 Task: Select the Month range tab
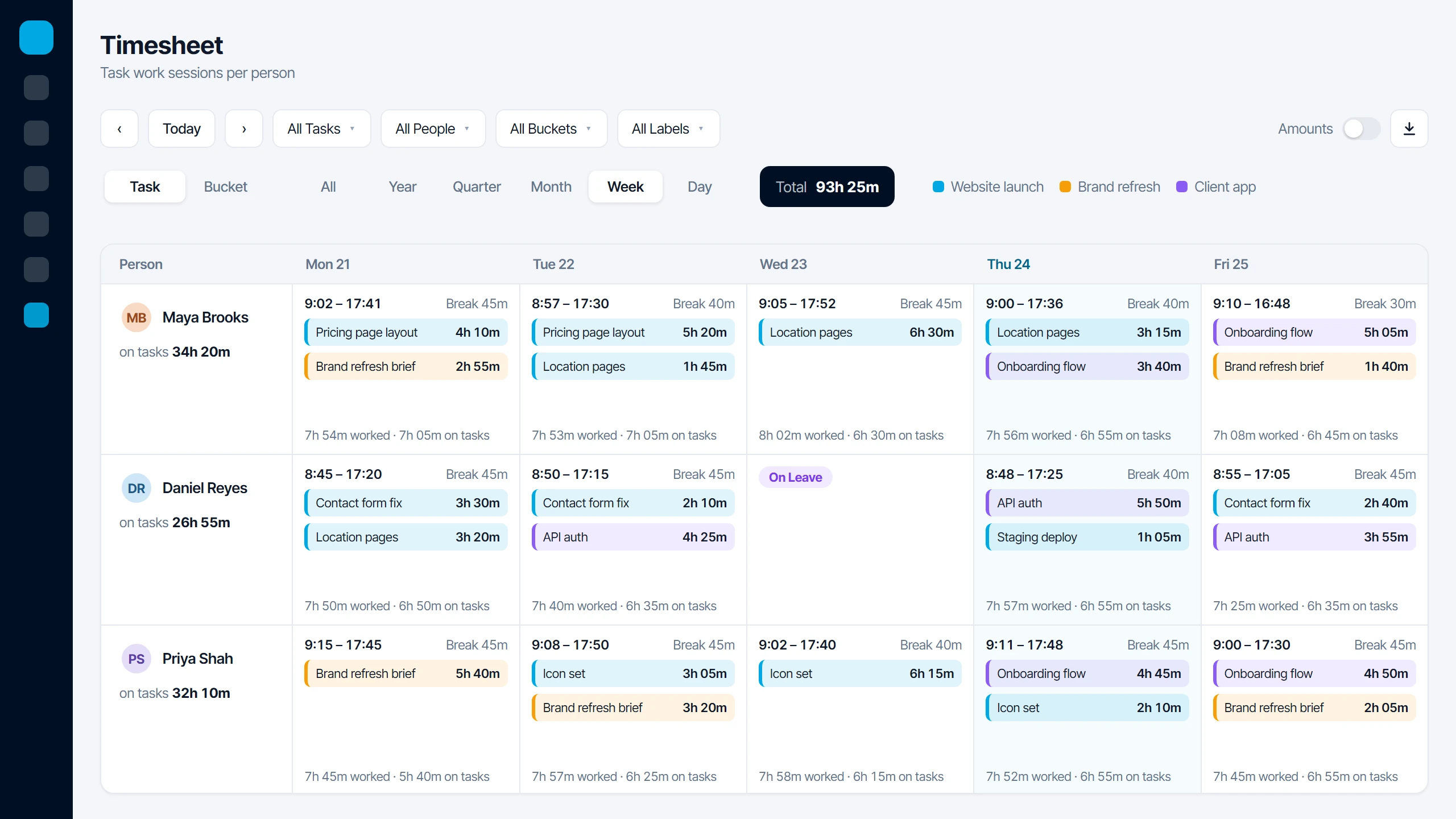551,187
